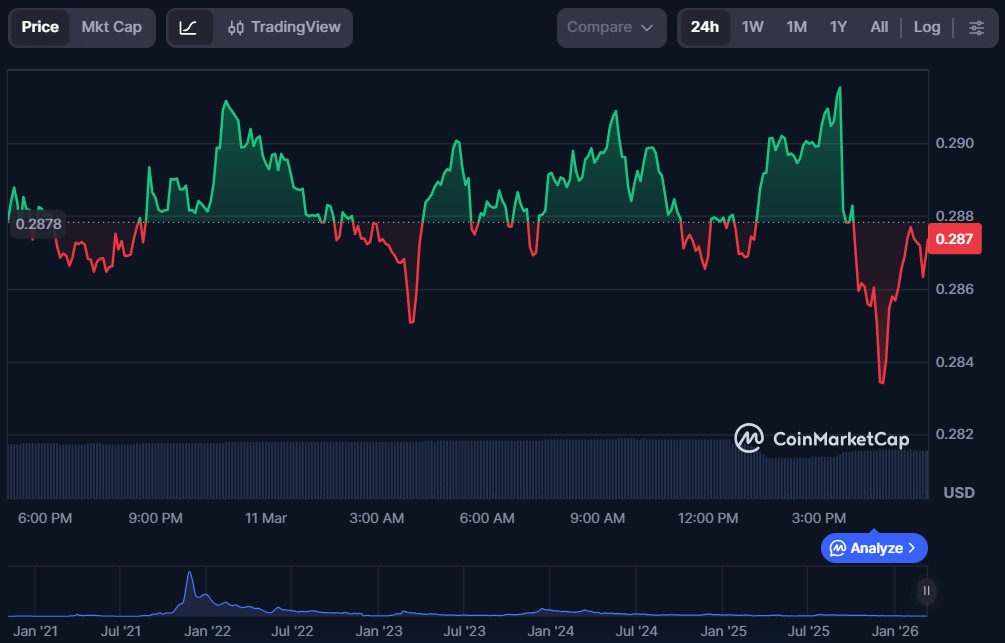Click the Compare dropdown chevron arrow
The height and width of the screenshot is (643, 1005).
click(647, 28)
